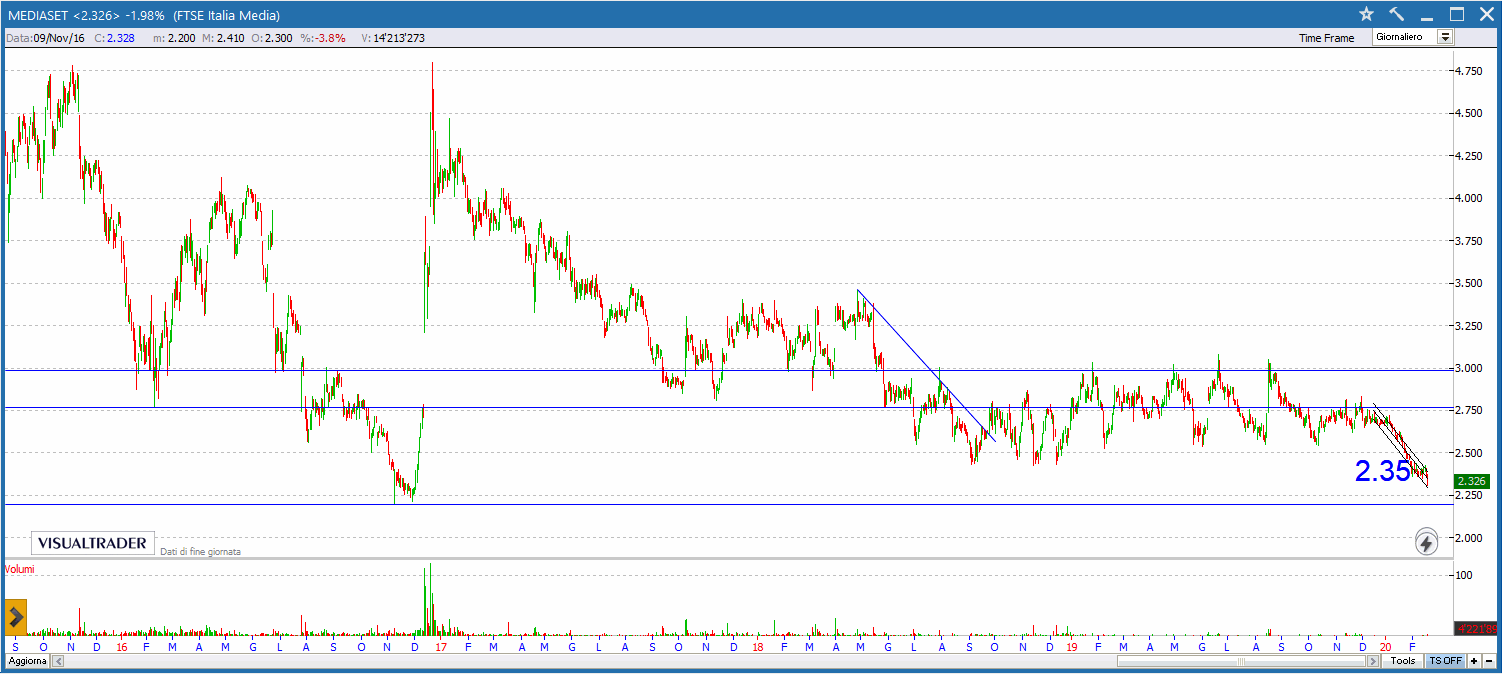Click the 2.326 current price label
This screenshot has width=1502, height=674.
coord(1472,481)
